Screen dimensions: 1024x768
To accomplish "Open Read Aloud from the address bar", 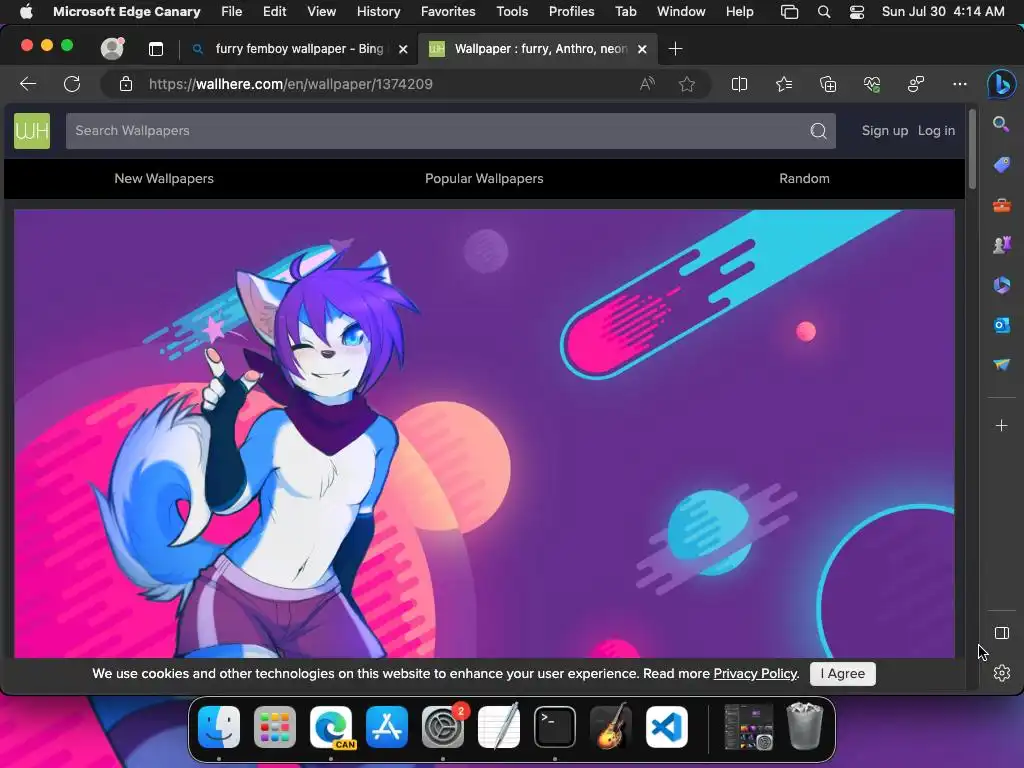I will point(647,84).
